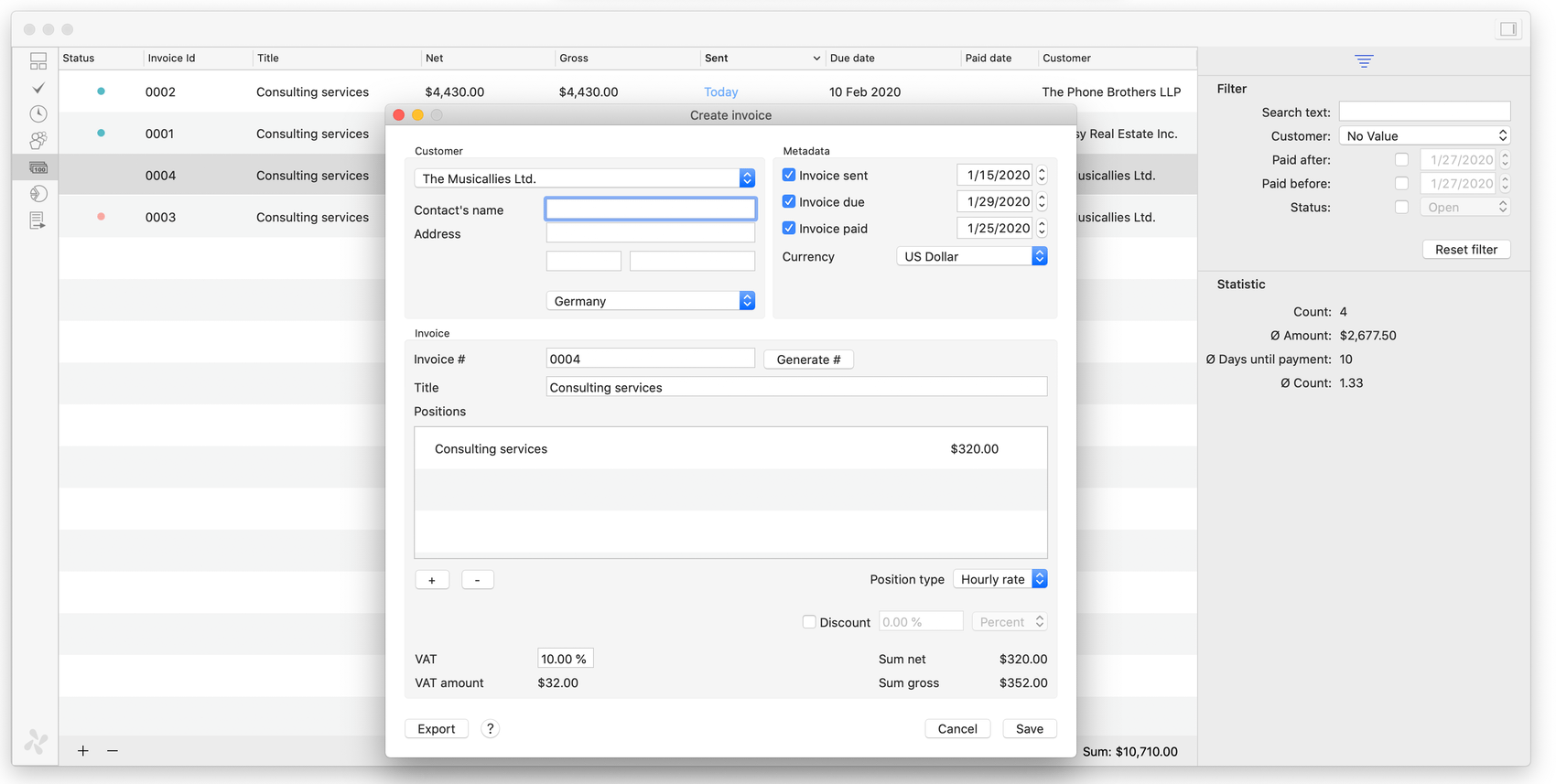Click the Invoice sent date stepper
The image size is (1556, 784).
(1042, 175)
